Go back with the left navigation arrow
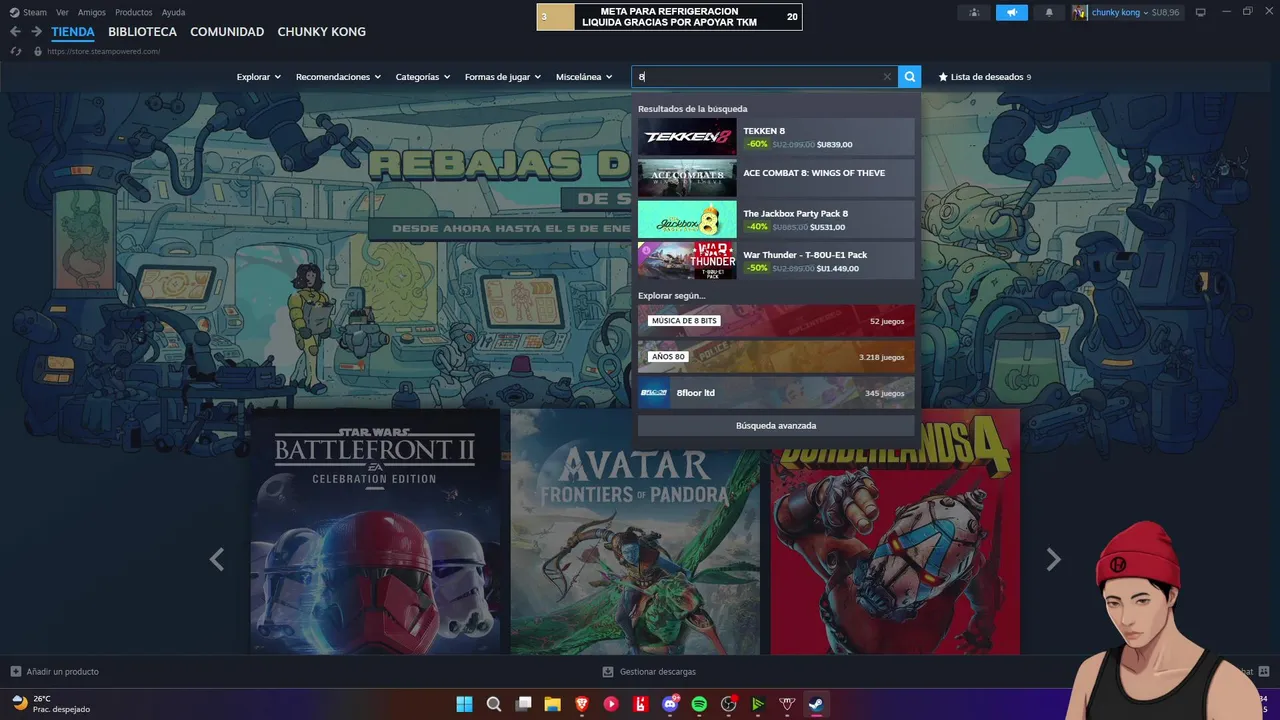This screenshot has height=720, width=1280. point(15,32)
